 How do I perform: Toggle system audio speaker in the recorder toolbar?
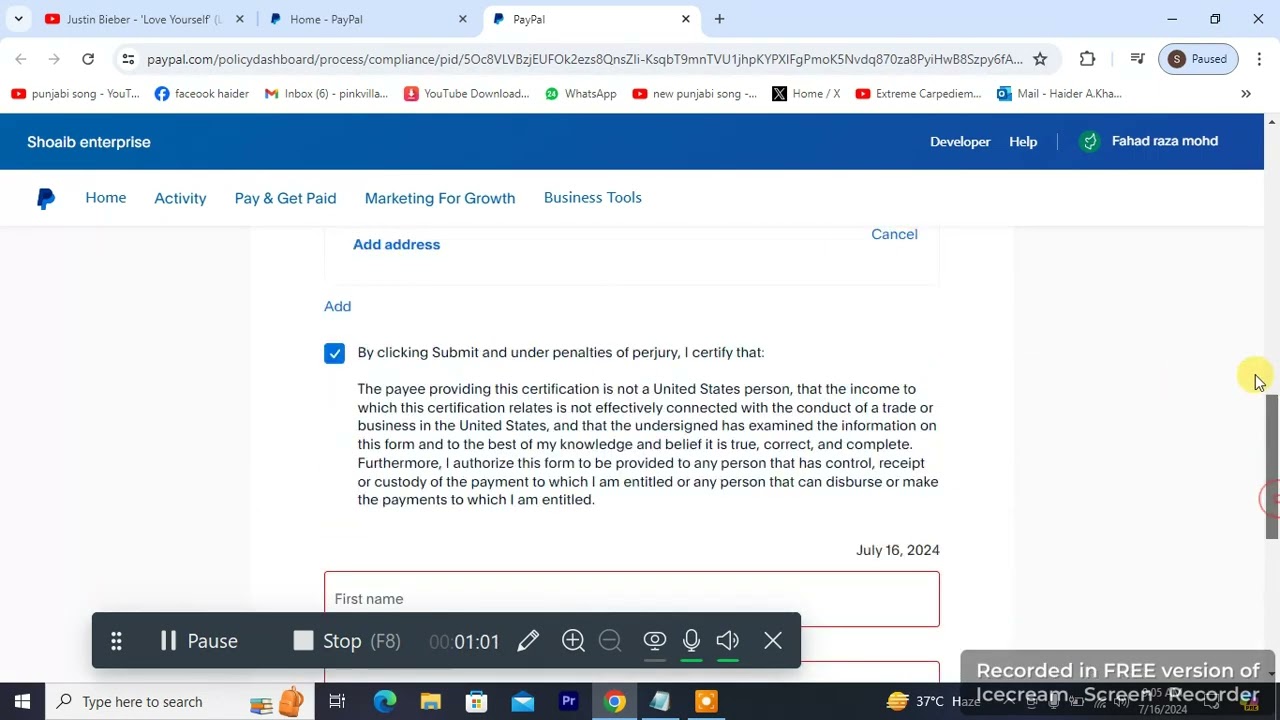click(x=728, y=641)
